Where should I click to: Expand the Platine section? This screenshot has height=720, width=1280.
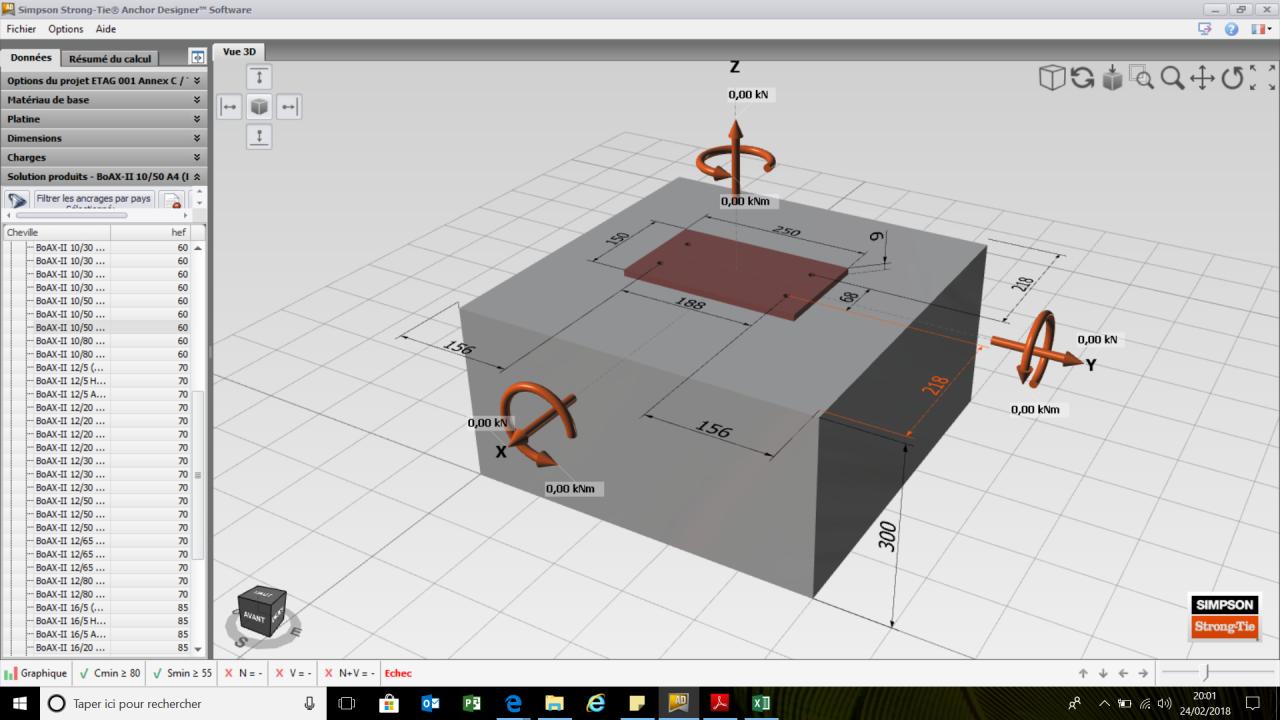coord(104,119)
